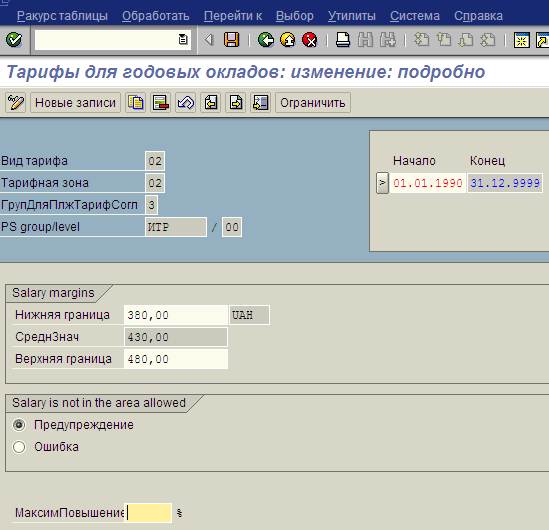Open the Перейти к menu
This screenshot has height=530, width=549.
click(x=233, y=16)
